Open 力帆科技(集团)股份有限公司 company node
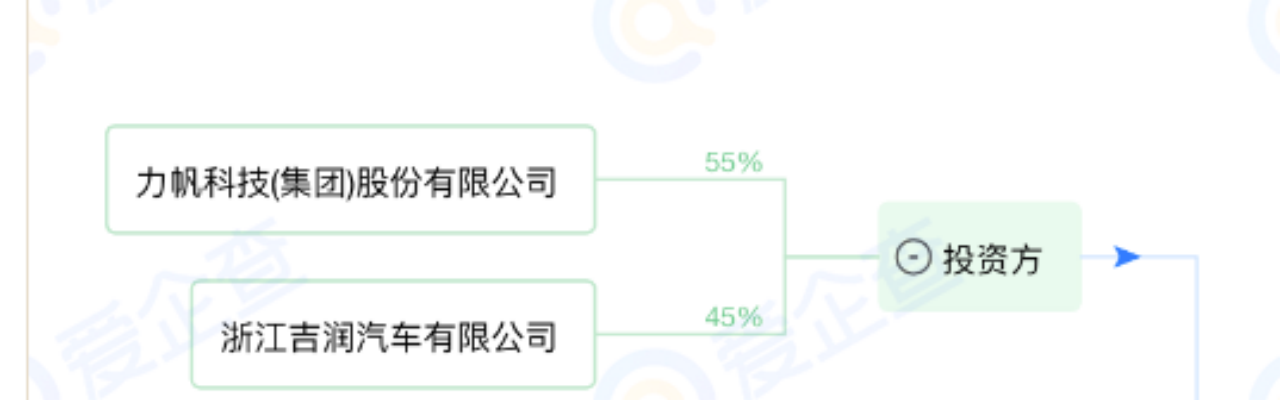The image size is (1280, 400). pyautogui.click(x=350, y=180)
